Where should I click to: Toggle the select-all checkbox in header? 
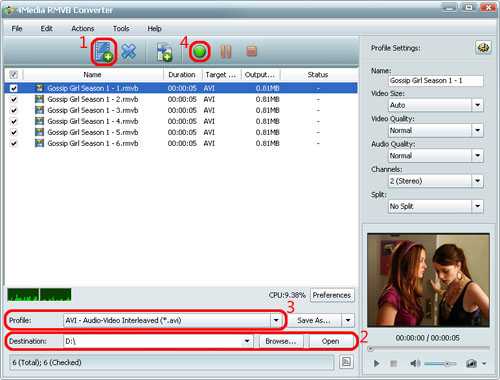14,74
